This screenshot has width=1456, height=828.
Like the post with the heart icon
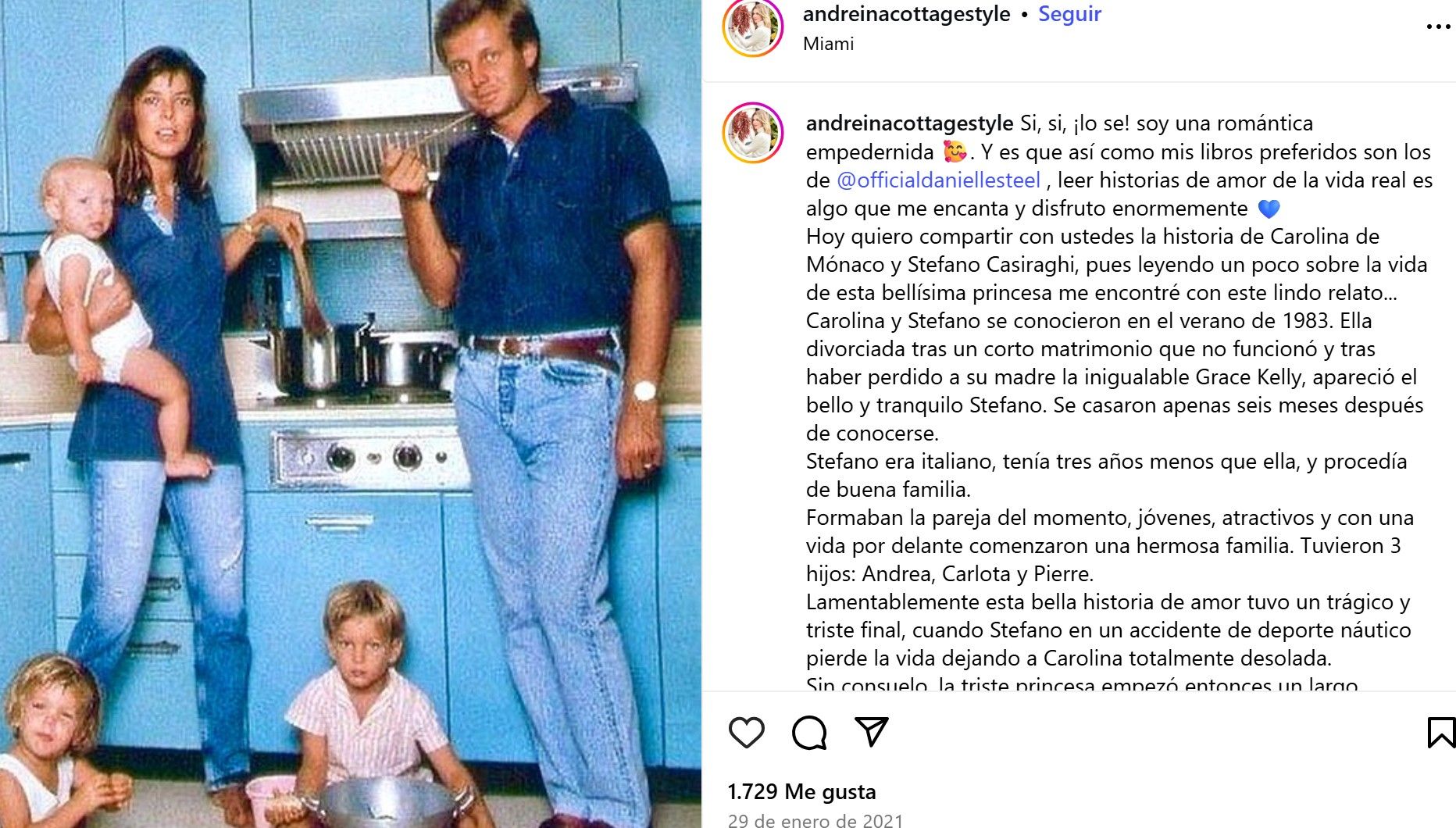747,733
